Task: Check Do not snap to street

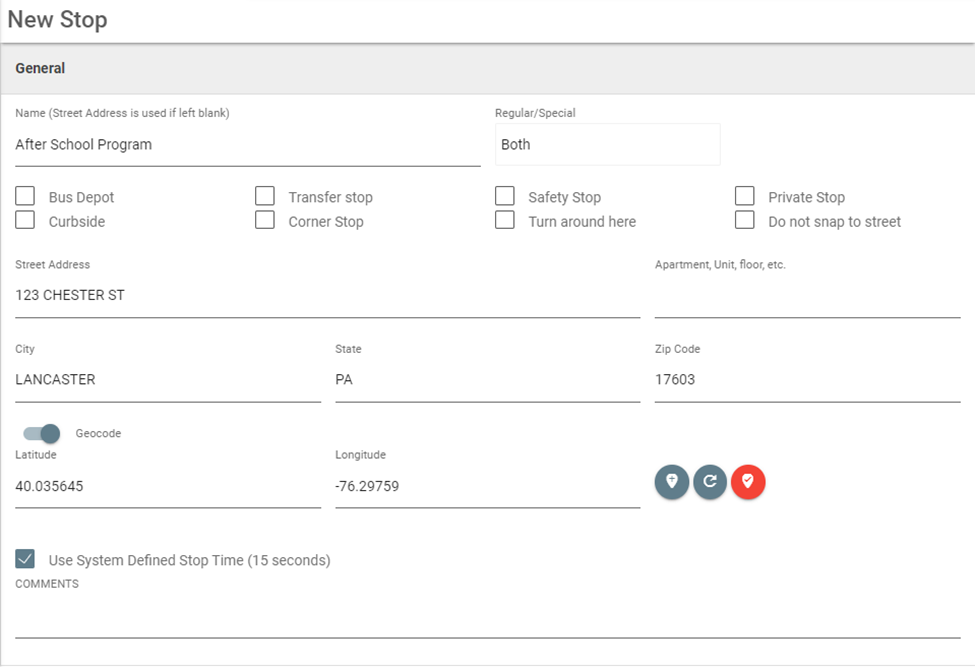Action: 744,220
